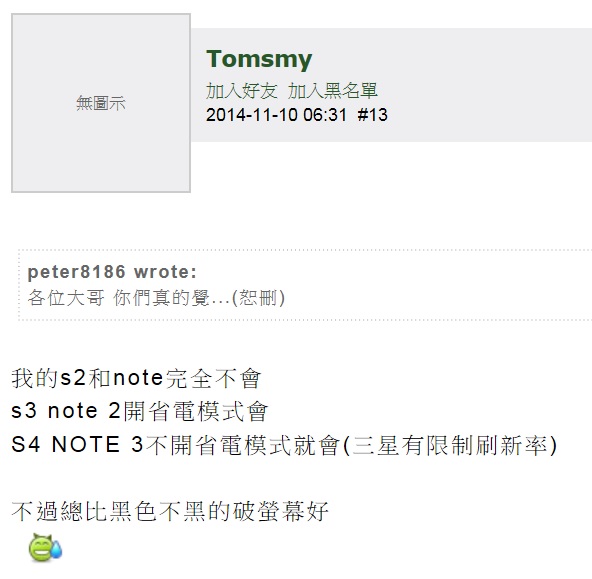
Task: Open the 無圖示 avatar placeholder
Action: coord(101,103)
